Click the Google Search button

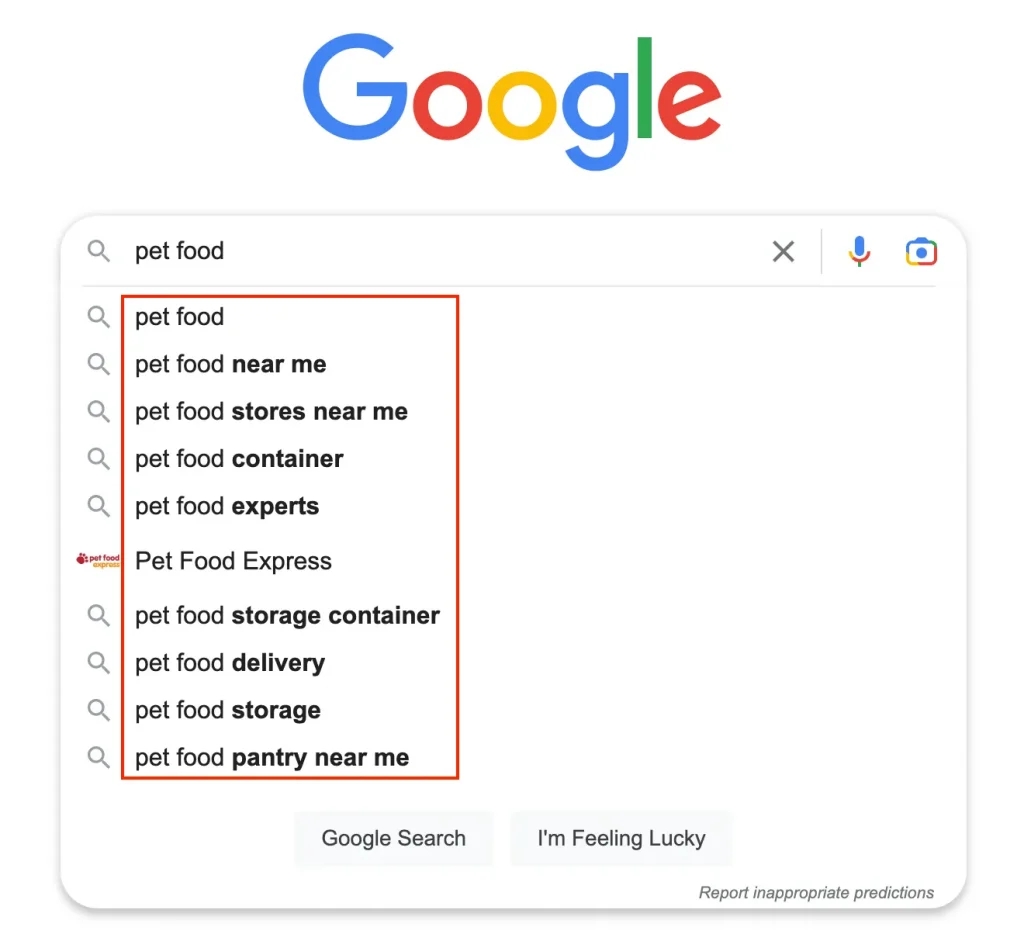point(394,838)
